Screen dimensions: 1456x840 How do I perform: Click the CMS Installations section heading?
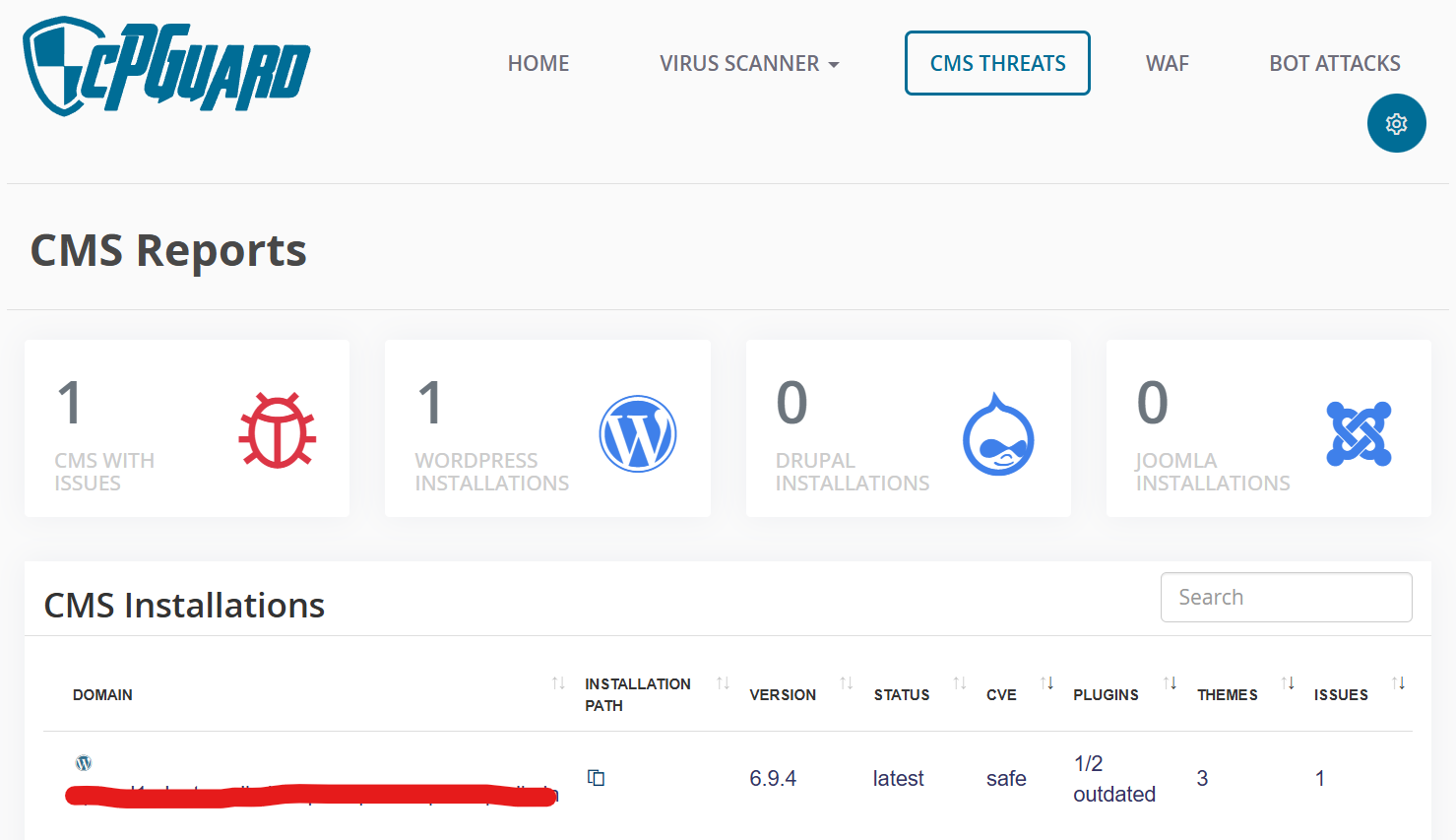coord(184,605)
